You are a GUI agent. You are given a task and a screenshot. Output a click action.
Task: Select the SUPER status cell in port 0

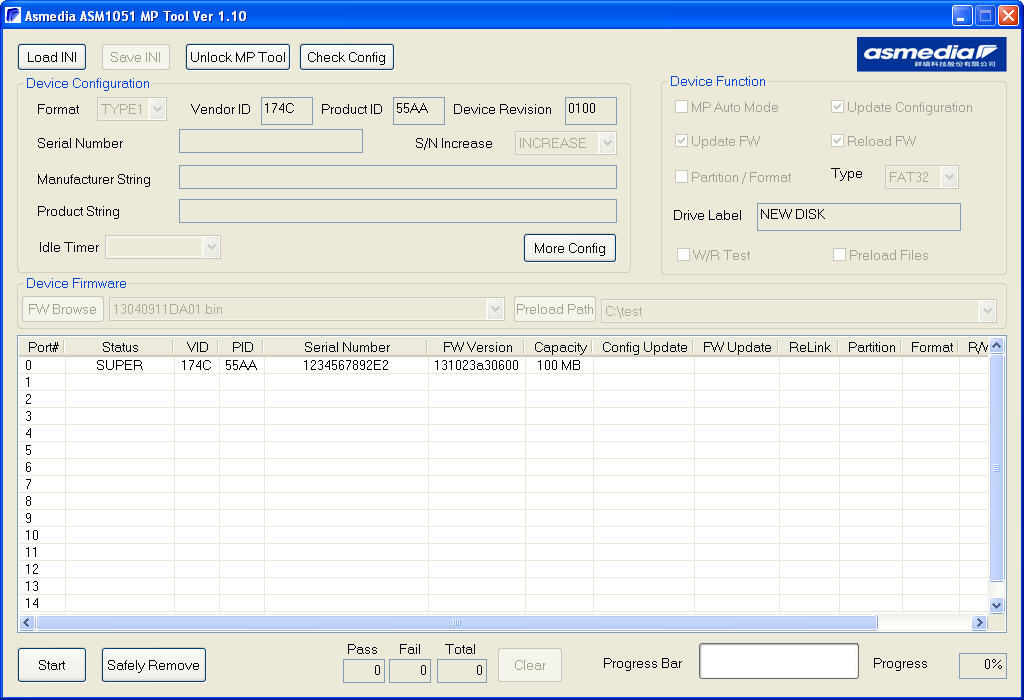120,365
